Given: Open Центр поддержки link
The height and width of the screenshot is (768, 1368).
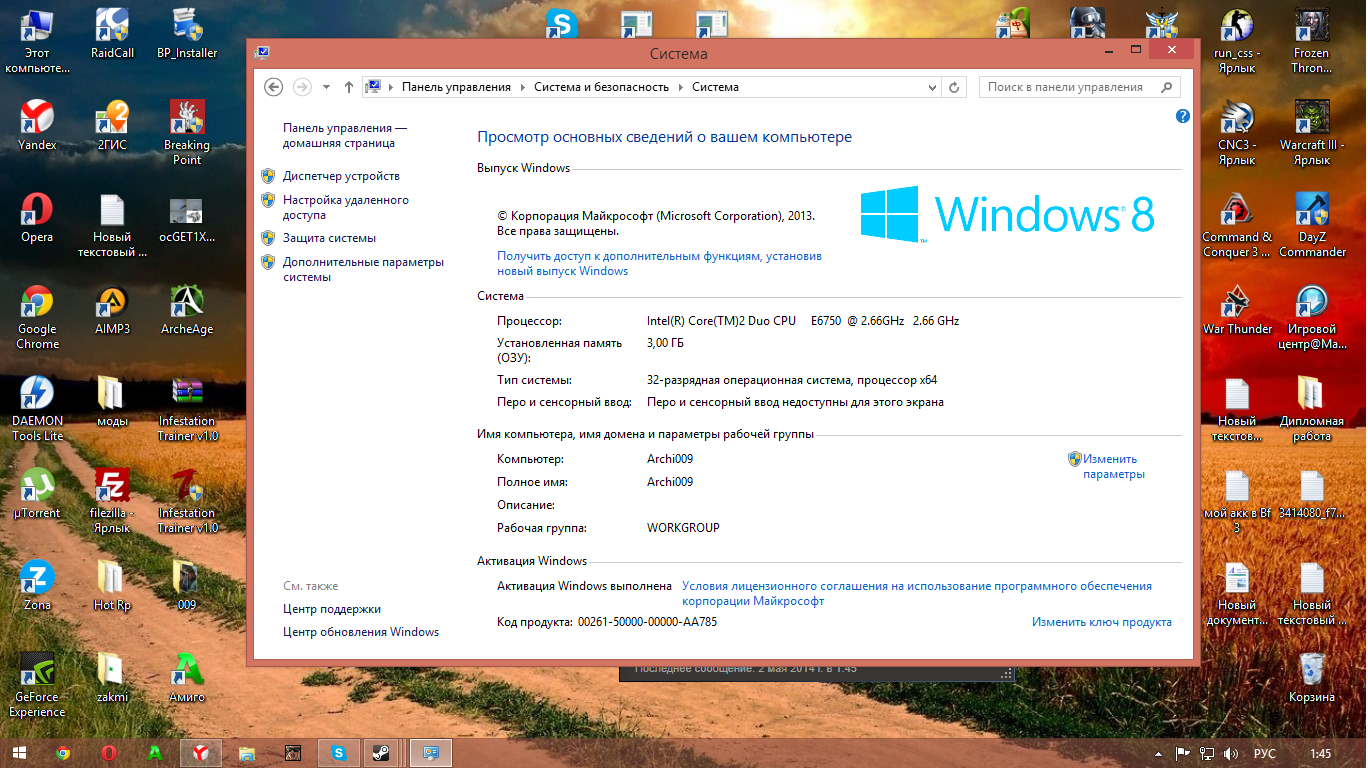Looking at the screenshot, I should (x=332, y=609).
